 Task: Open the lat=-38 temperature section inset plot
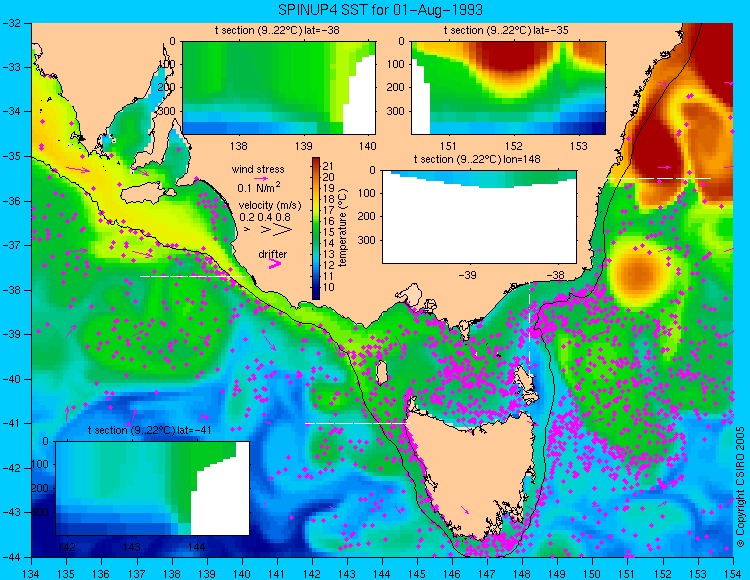click(279, 88)
